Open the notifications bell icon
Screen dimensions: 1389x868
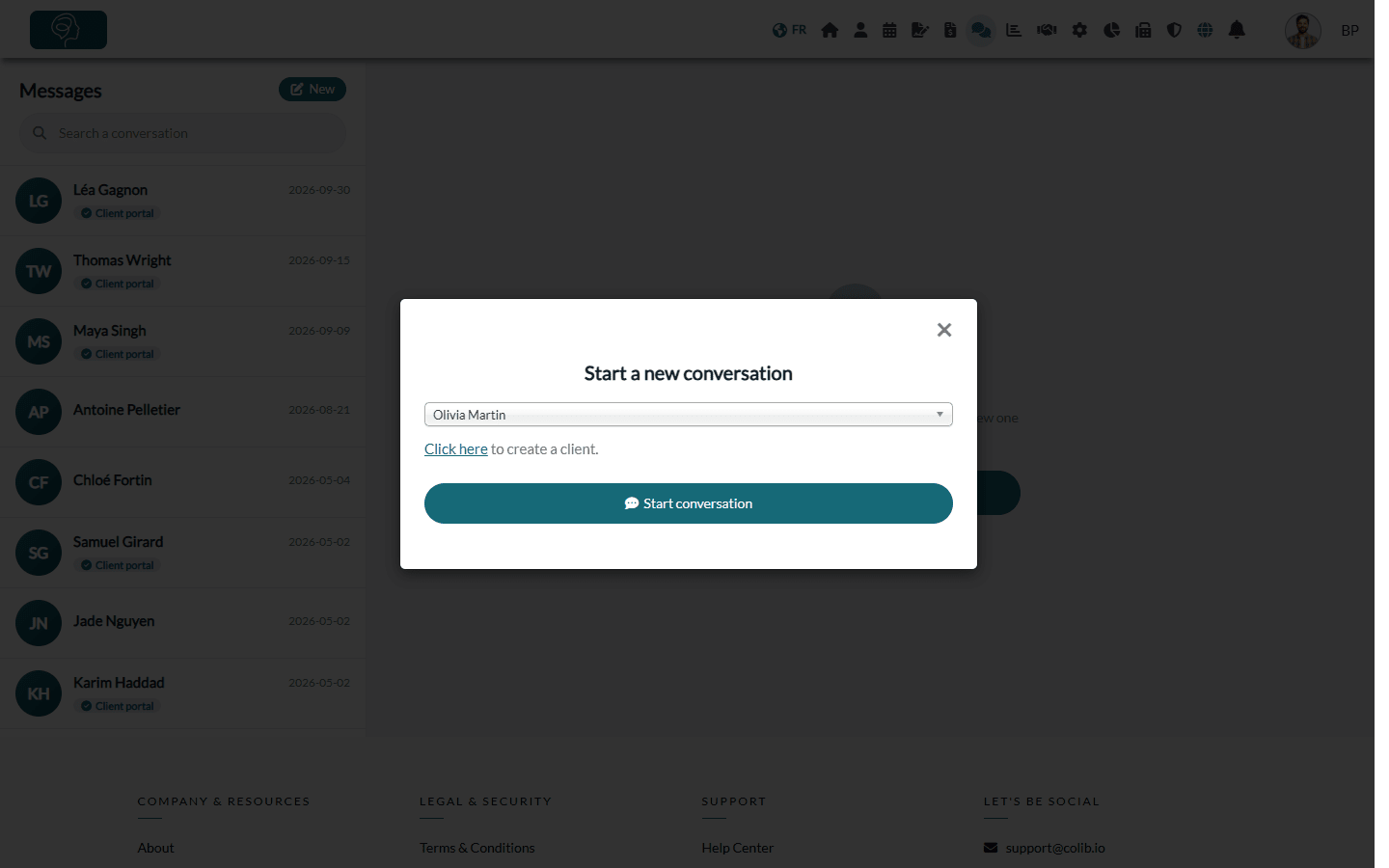1237,30
